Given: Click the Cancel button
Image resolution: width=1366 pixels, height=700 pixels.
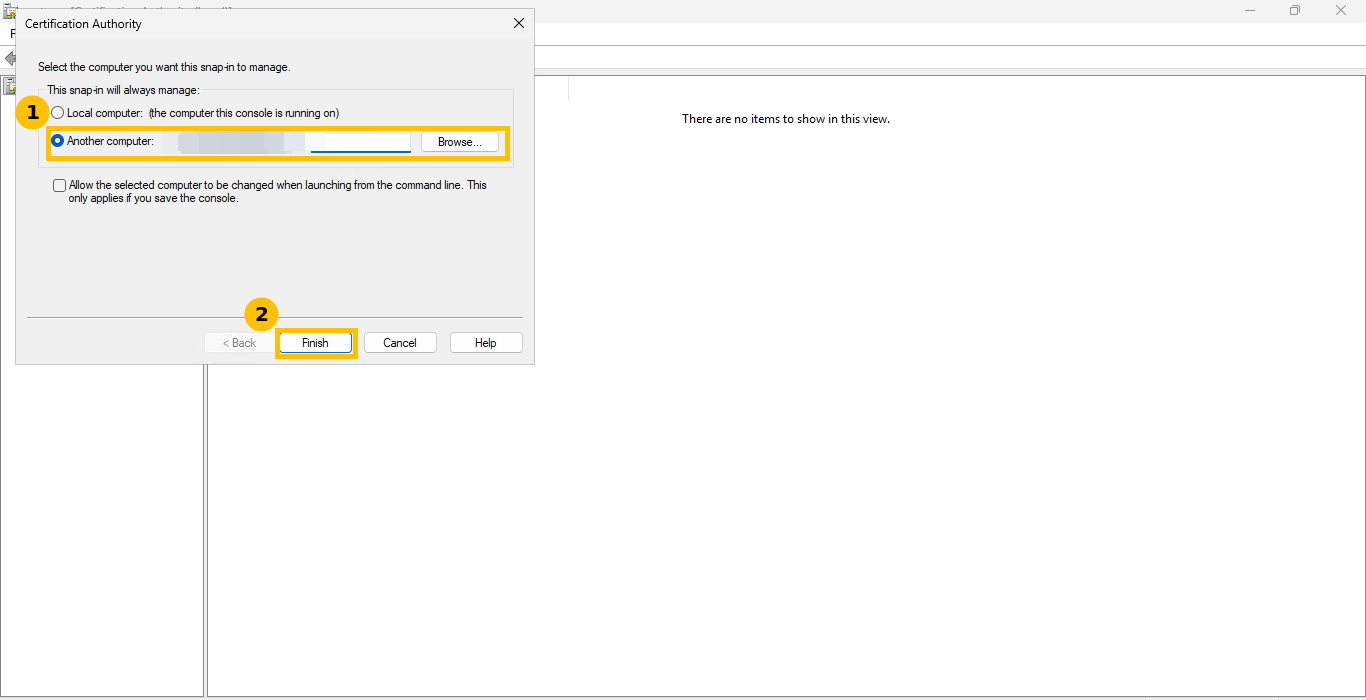Looking at the screenshot, I should [400, 343].
